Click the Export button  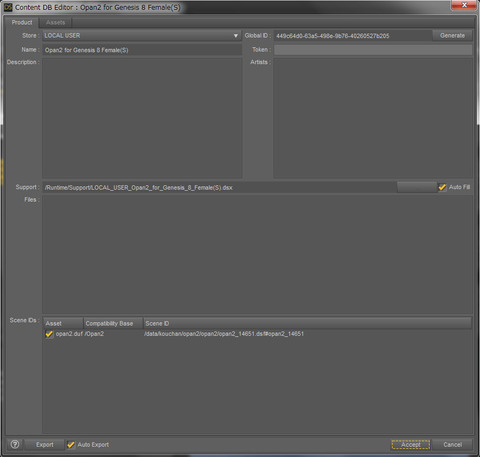[x=44, y=445]
